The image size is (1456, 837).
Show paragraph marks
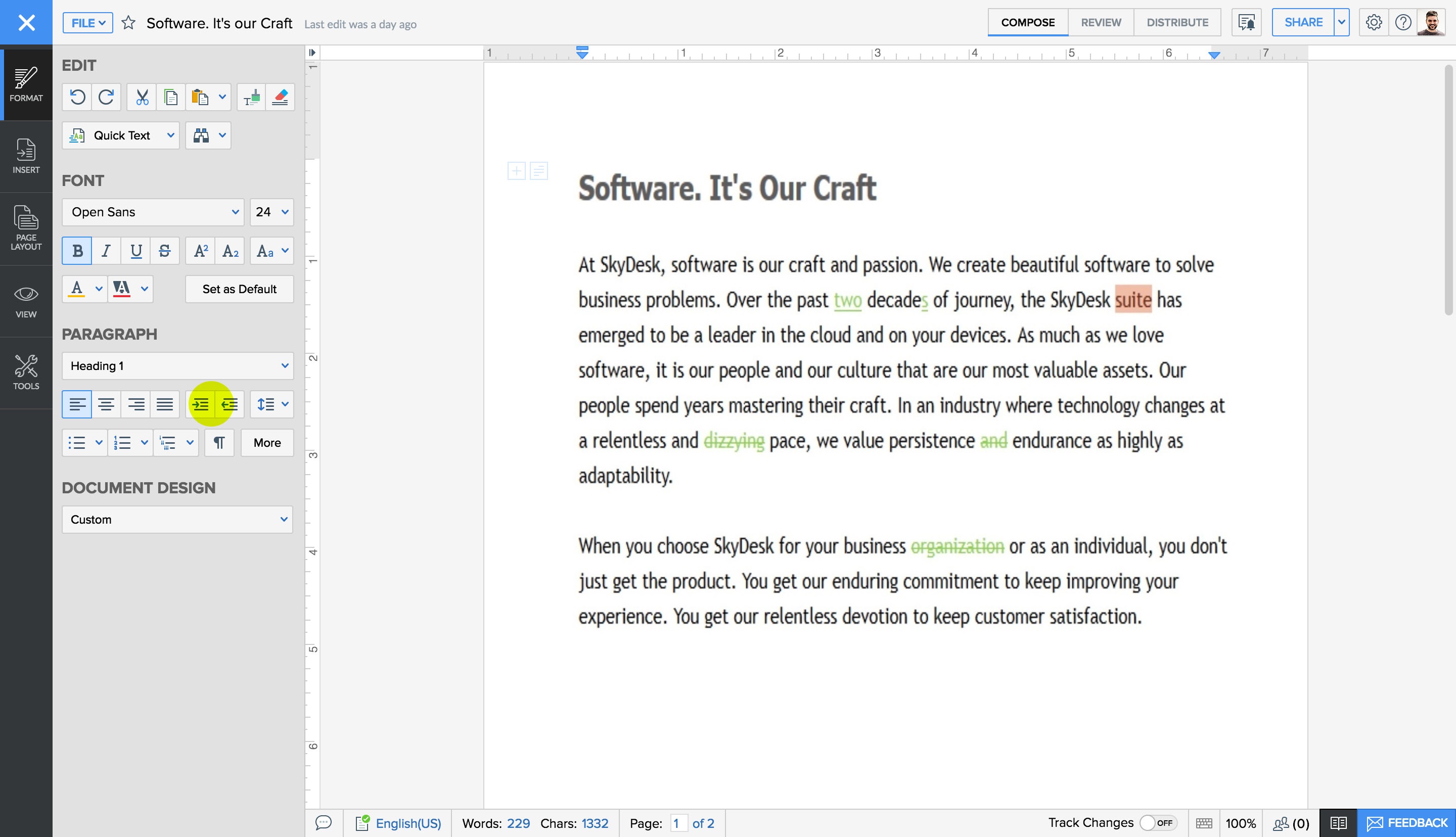coord(219,443)
